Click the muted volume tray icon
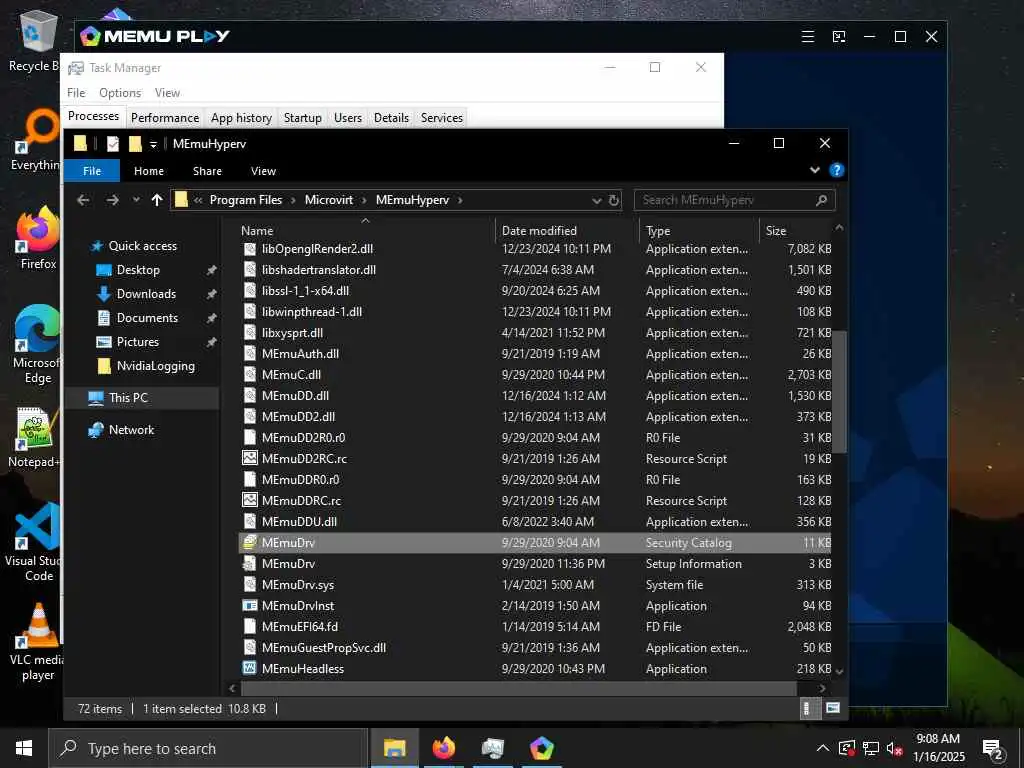This screenshot has height=768, width=1024. pyautogui.click(x=894, y=748)
